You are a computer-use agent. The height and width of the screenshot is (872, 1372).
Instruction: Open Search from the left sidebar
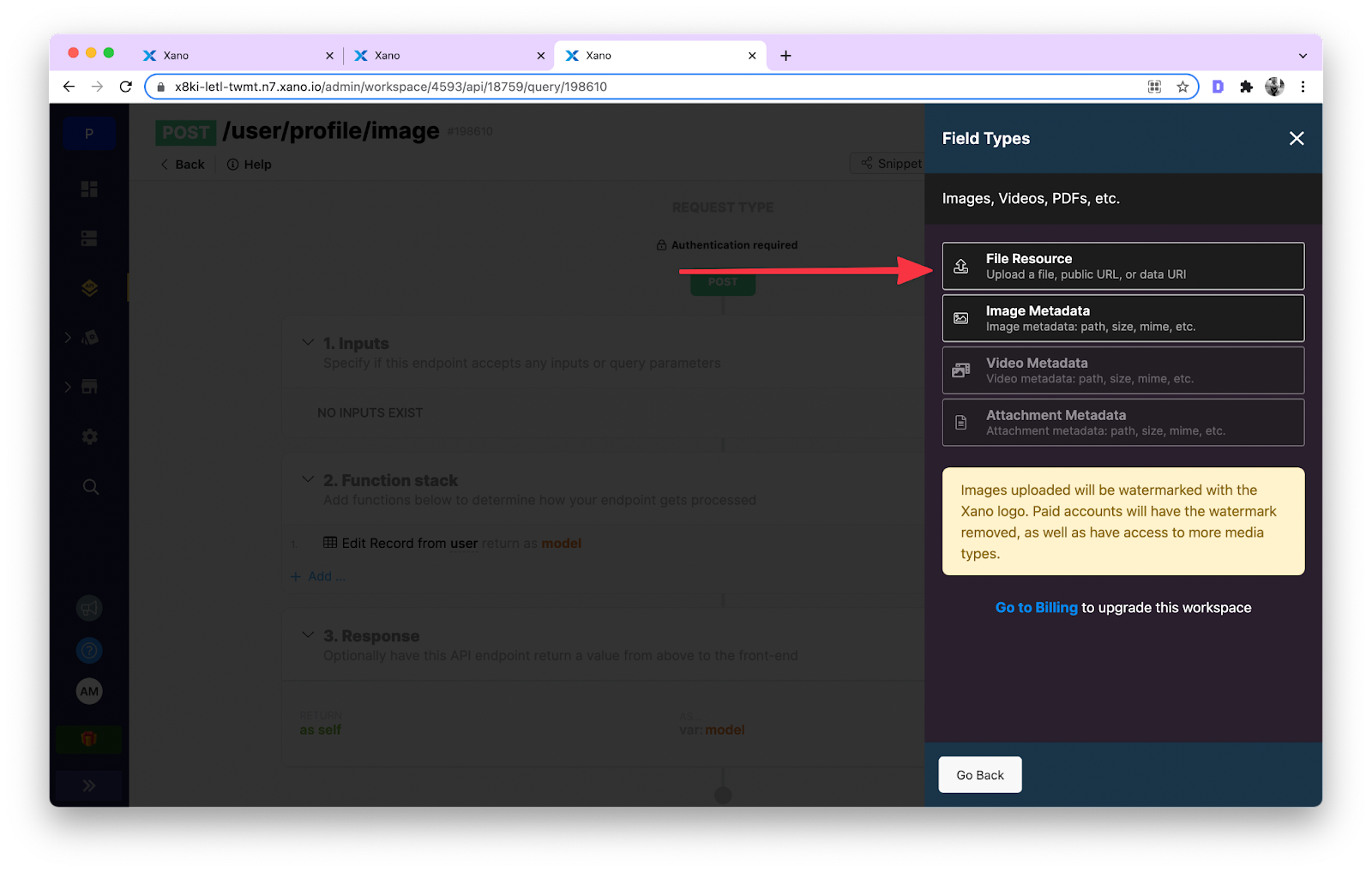[89, 486]
